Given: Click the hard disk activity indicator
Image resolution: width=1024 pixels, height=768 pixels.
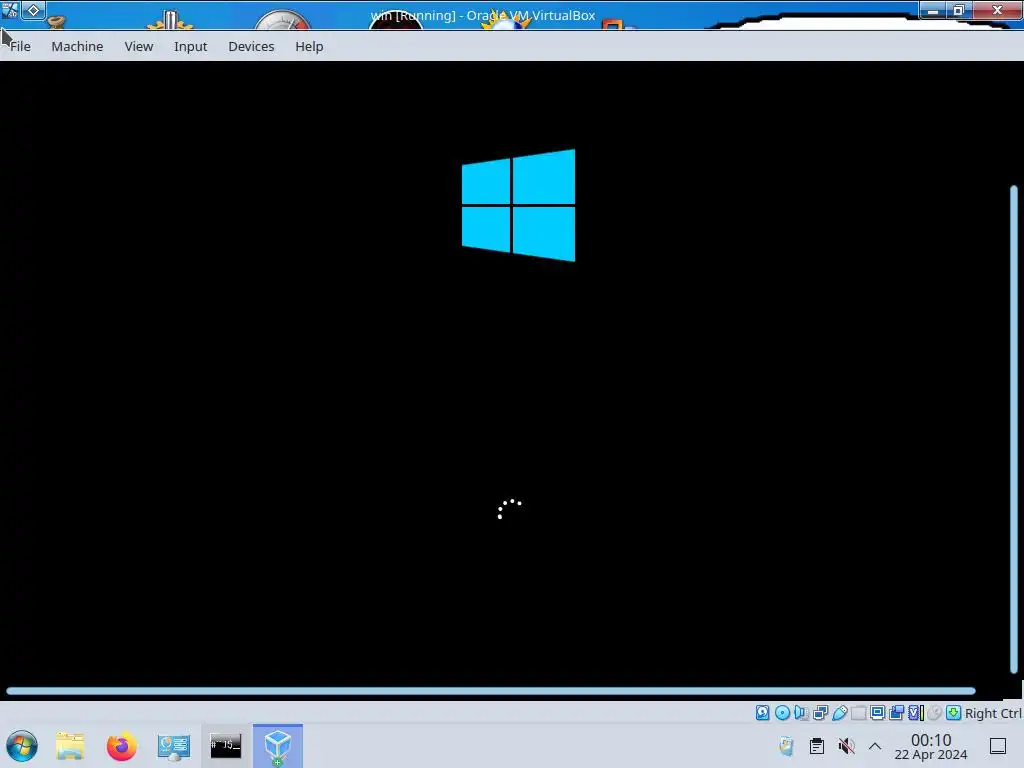Looking at the screenshot, I should pos(762,712).
